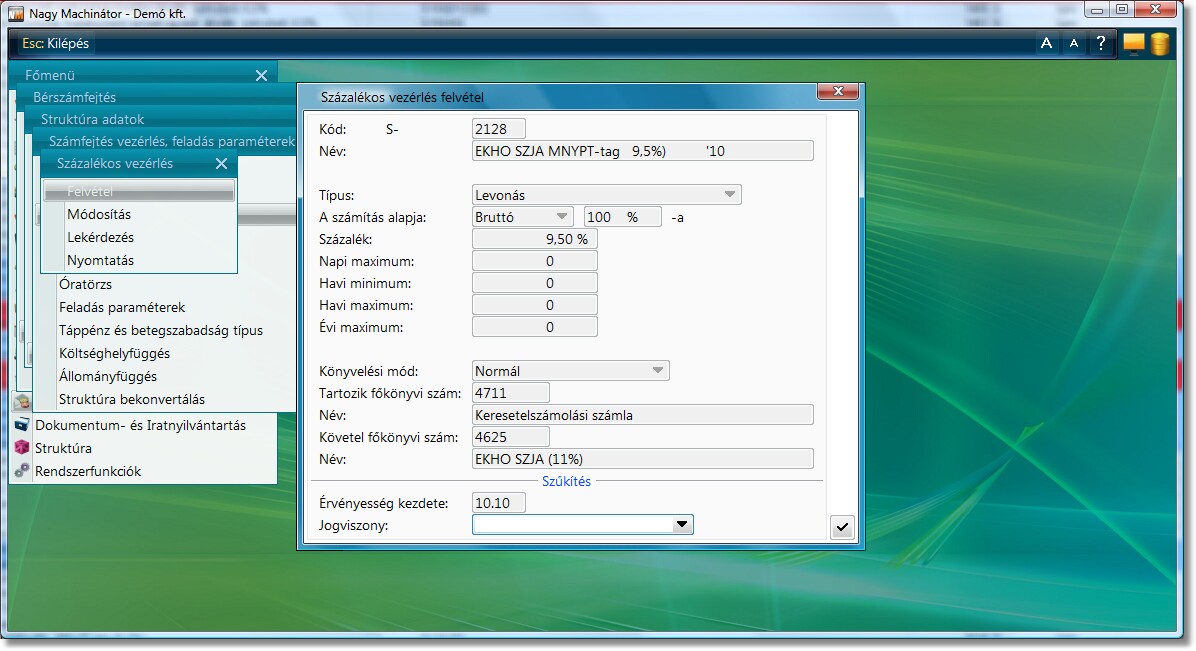Viewport: 1196px width, 651px height.
Task: Confirm the form with the checkmark button
Action: pos(842,527)
